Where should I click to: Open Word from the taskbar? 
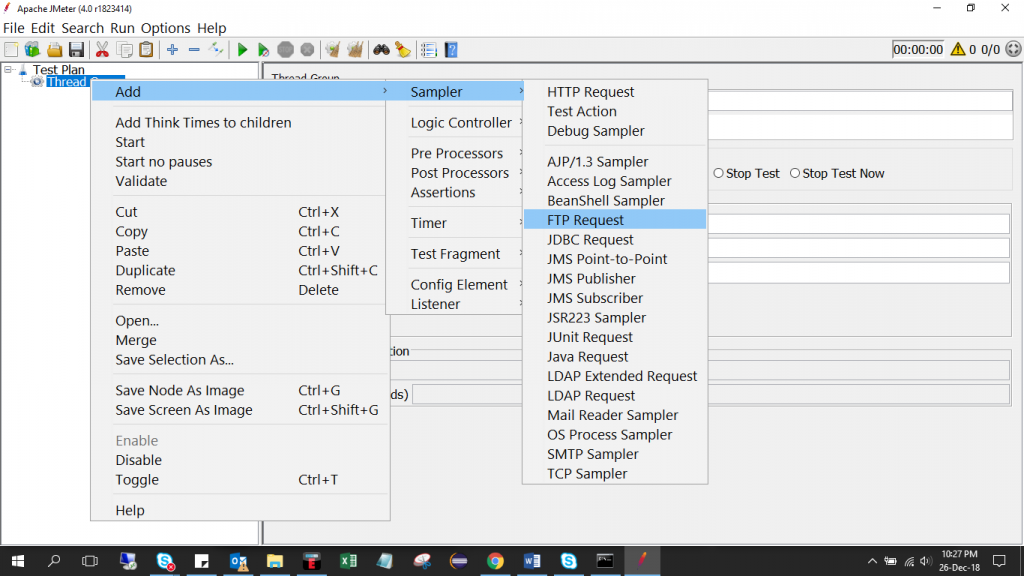tap(532, 561)
